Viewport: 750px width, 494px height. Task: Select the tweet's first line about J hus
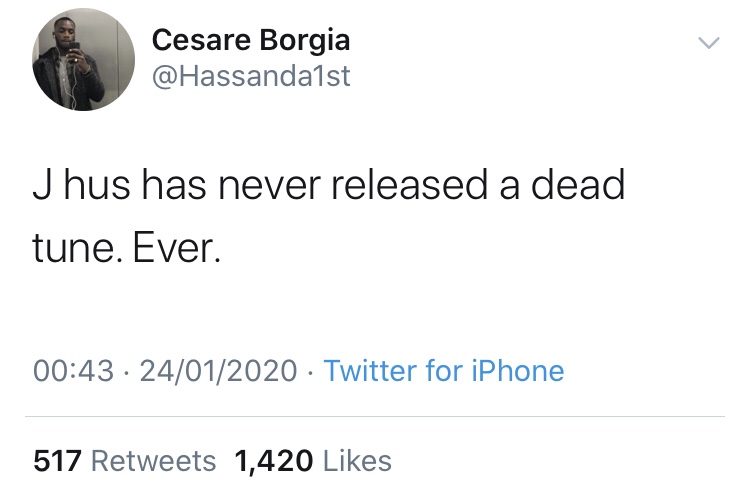pyautogui.click(x=329, y=184)
